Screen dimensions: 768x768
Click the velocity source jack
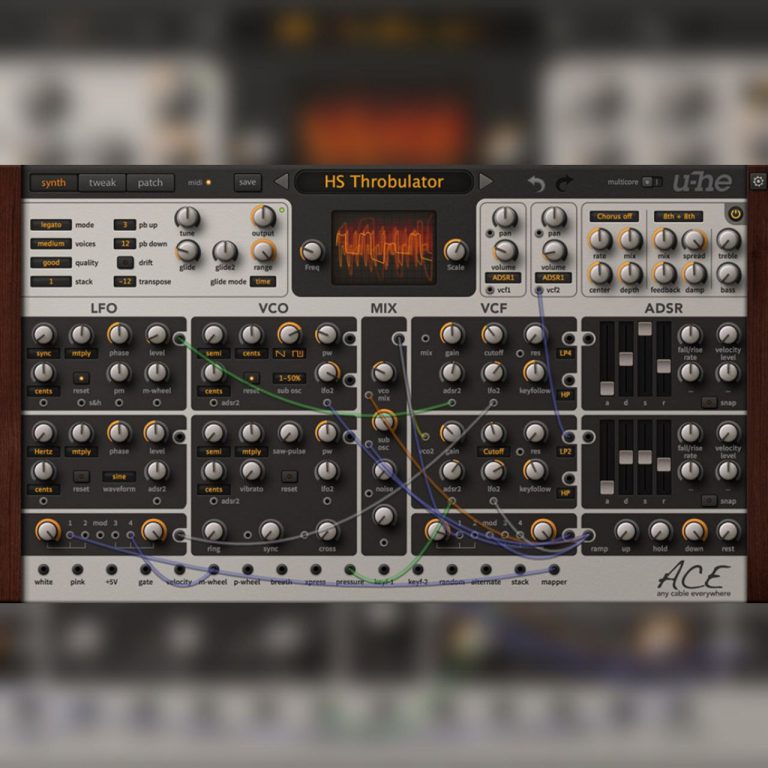pos(180,569)
